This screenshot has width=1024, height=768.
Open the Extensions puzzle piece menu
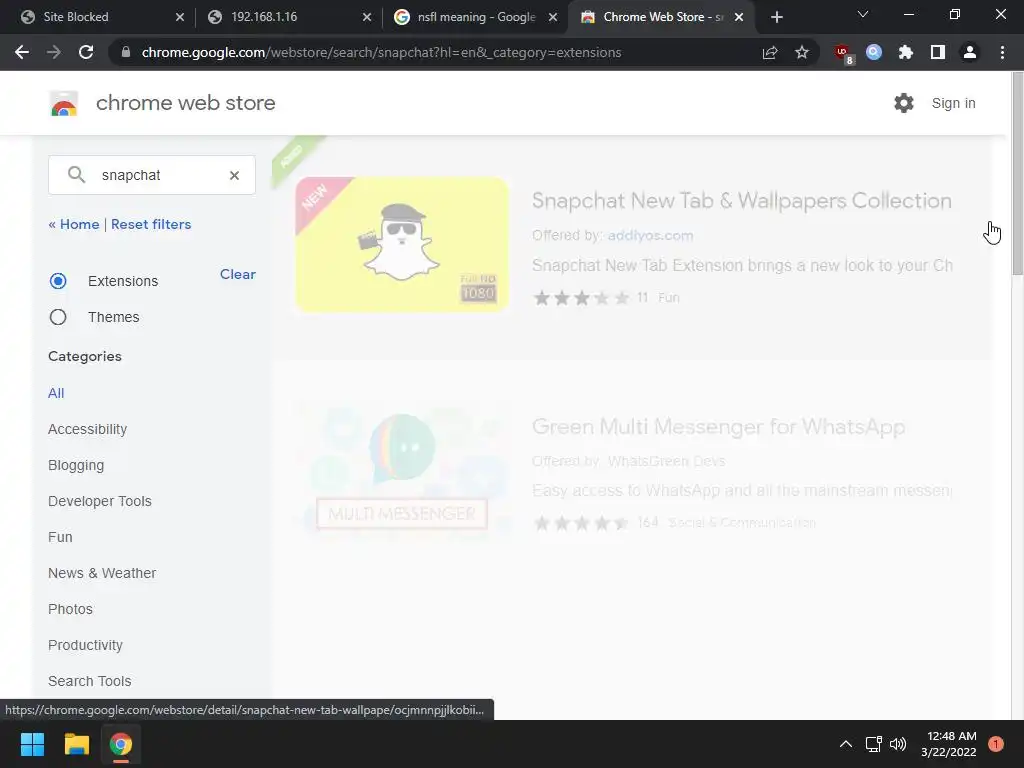(x=906, y=52)
